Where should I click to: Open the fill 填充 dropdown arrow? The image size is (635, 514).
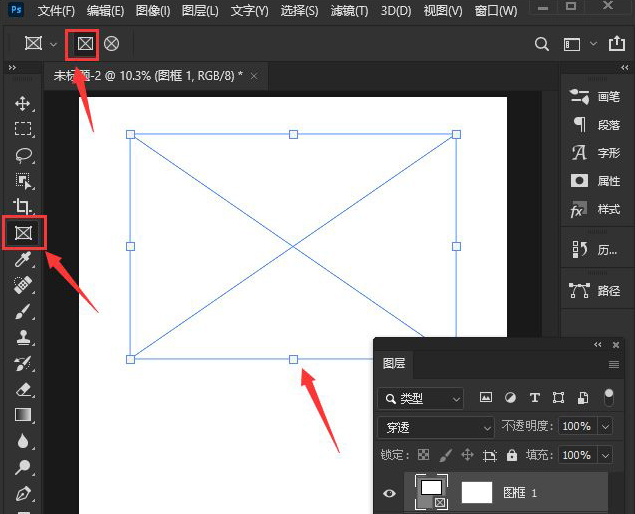(605, 456)
